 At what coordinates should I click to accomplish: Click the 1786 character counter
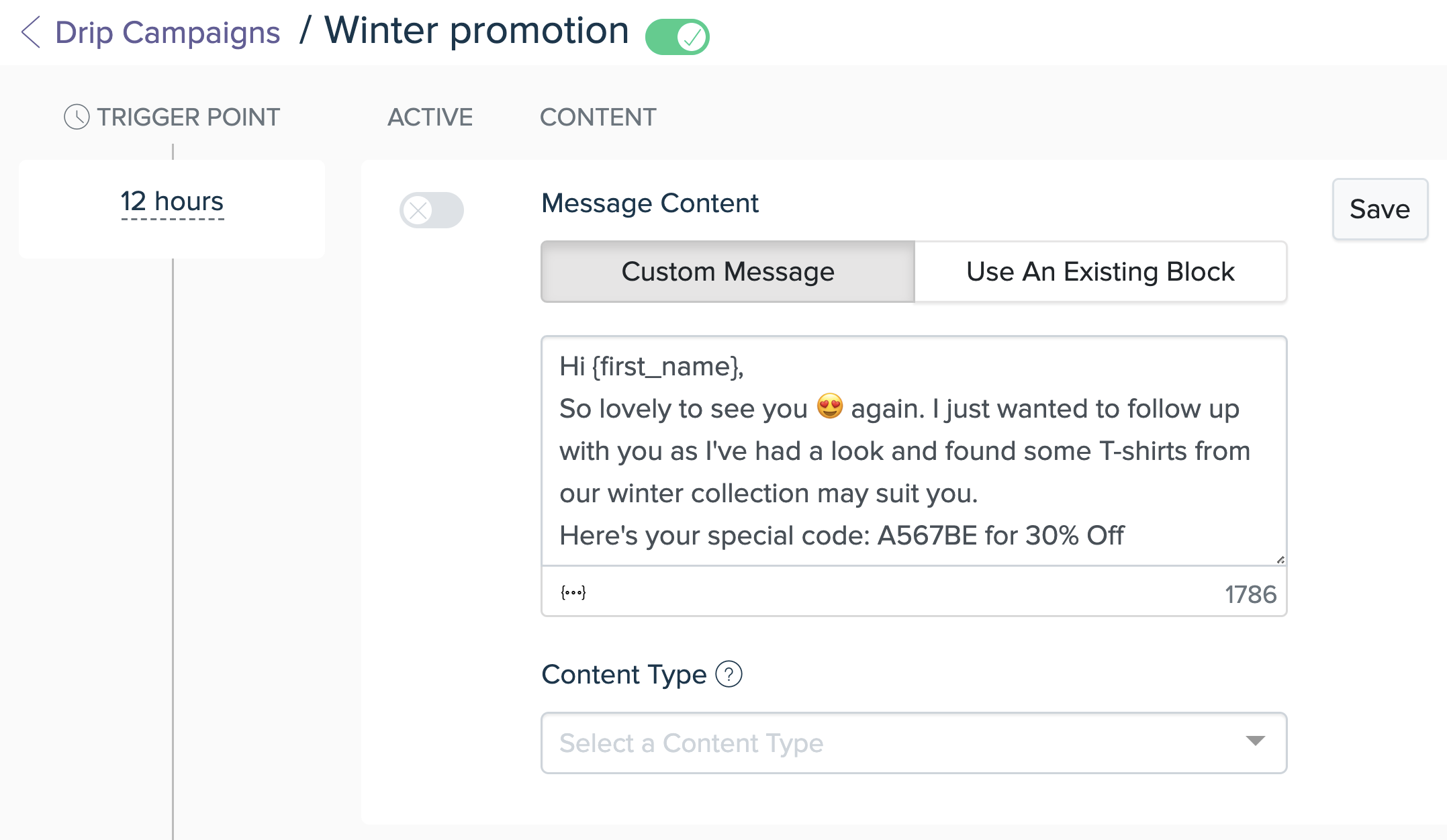tap(1250, 594)
